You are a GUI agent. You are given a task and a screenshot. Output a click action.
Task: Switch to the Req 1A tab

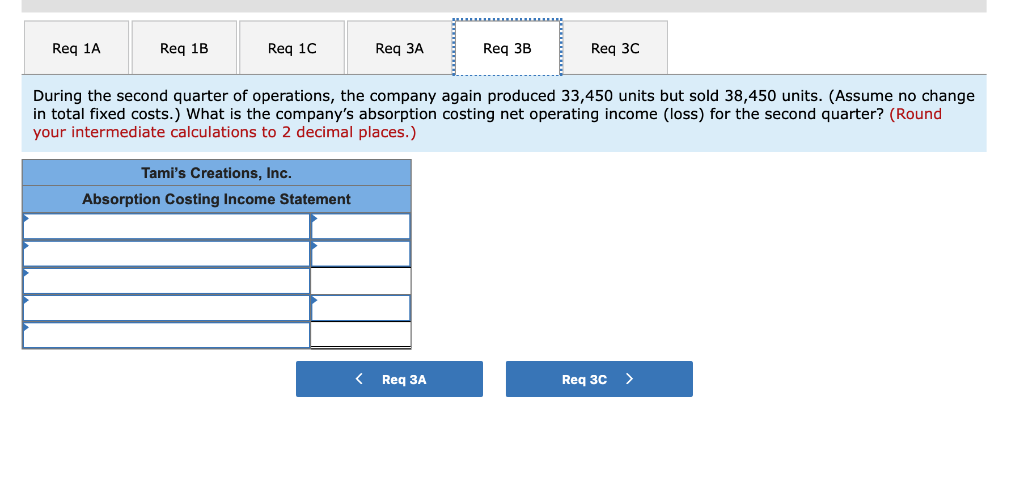click(76, 48)
